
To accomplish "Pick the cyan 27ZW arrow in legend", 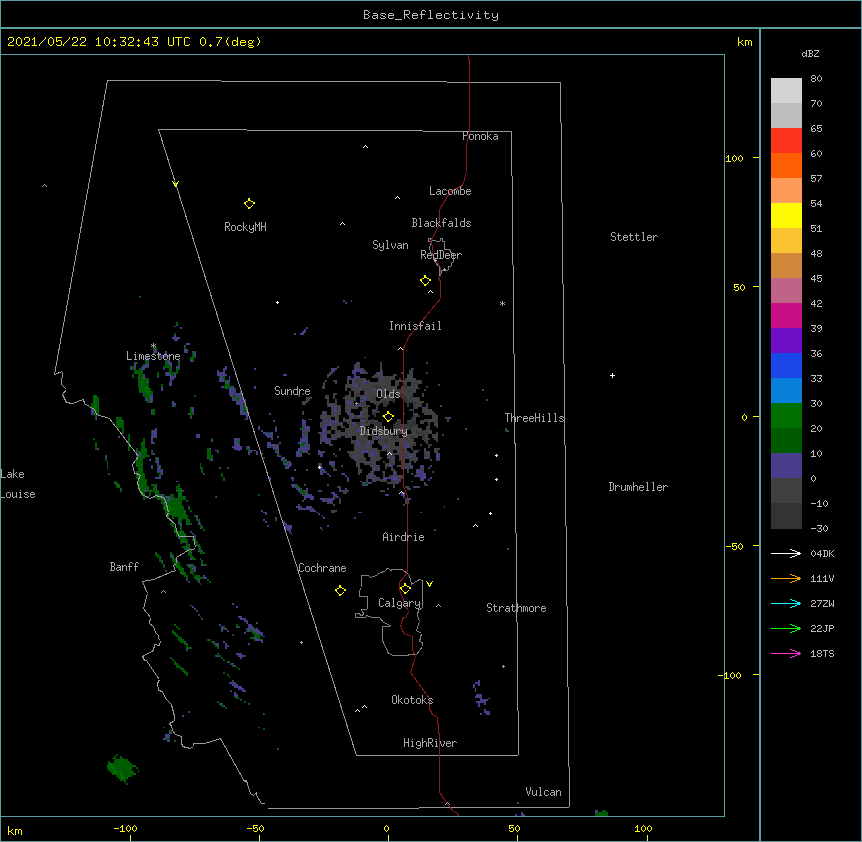I will tap(786, 603).
